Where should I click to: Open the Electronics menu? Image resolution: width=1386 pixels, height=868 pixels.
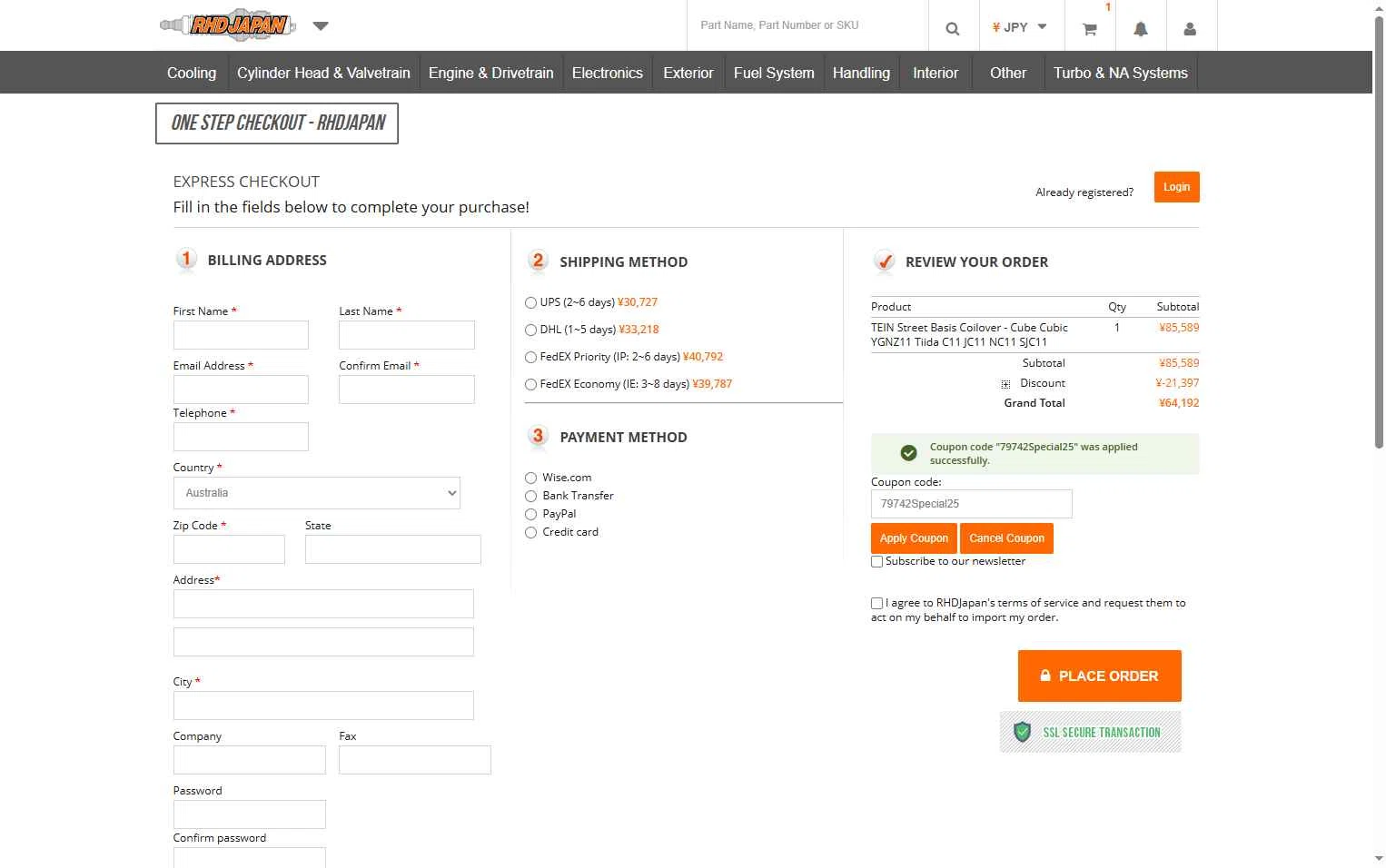(608, 73)
